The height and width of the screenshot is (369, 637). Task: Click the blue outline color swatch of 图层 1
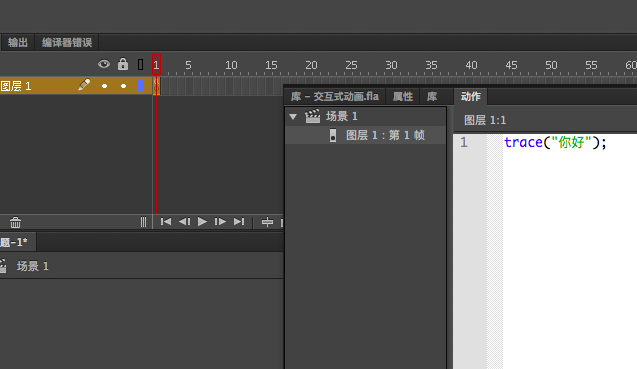click(x=141, y=85)
